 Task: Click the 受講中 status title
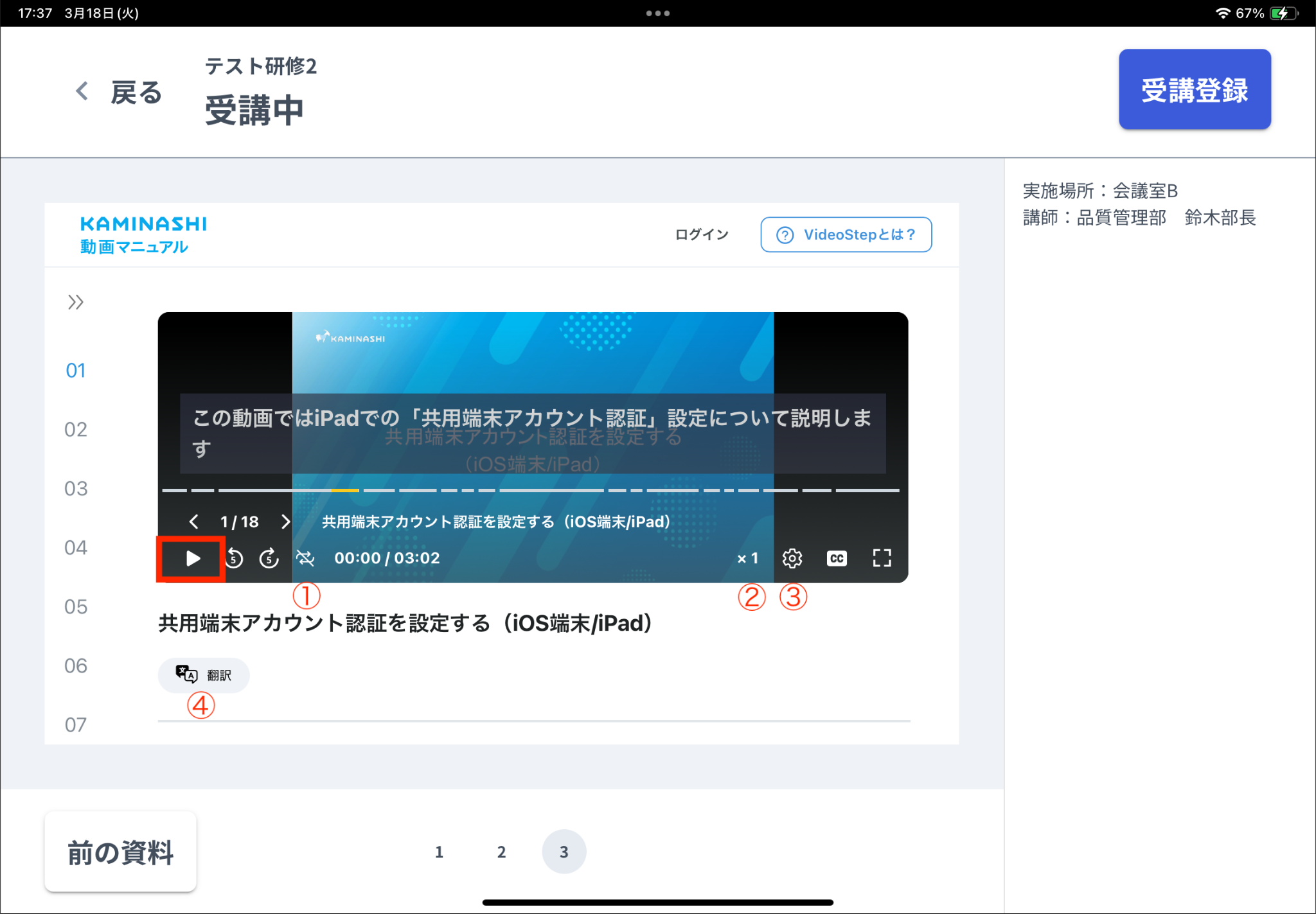(254, 110)
